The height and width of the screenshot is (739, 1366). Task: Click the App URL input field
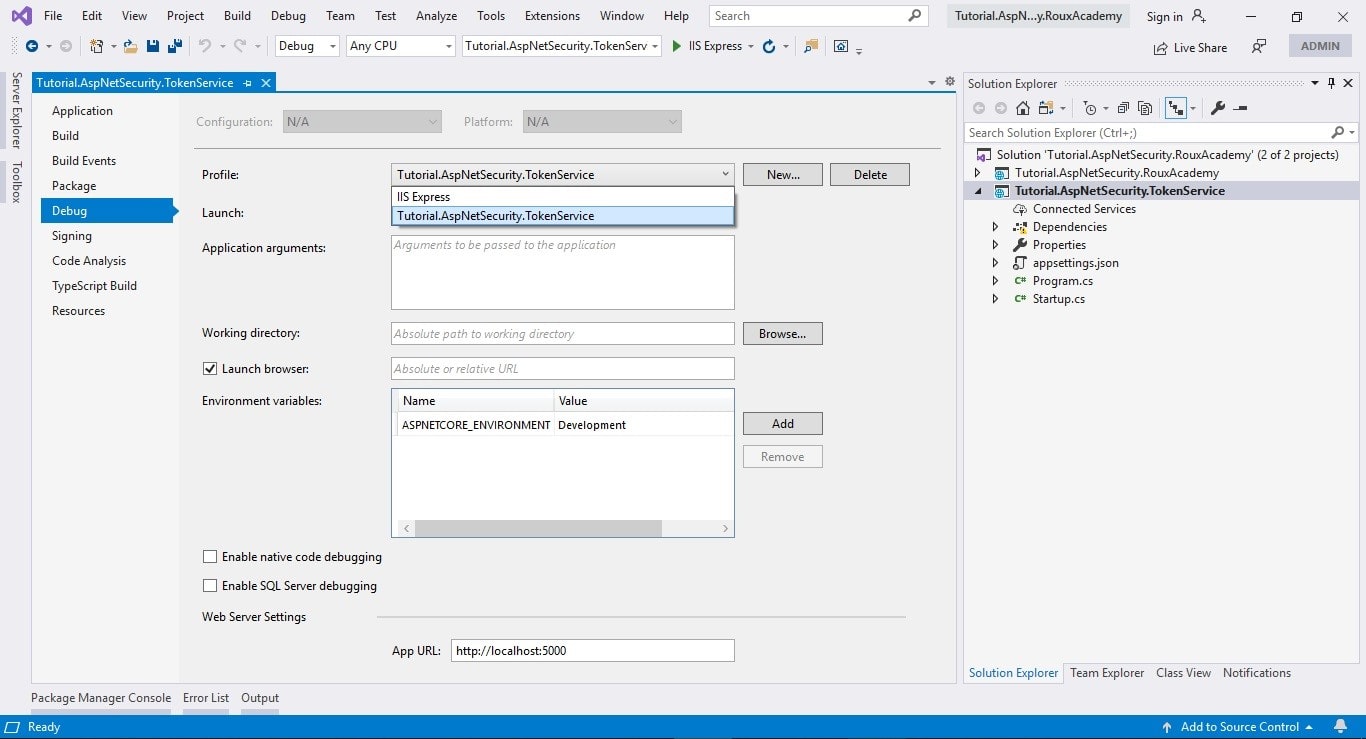[592, 650]
